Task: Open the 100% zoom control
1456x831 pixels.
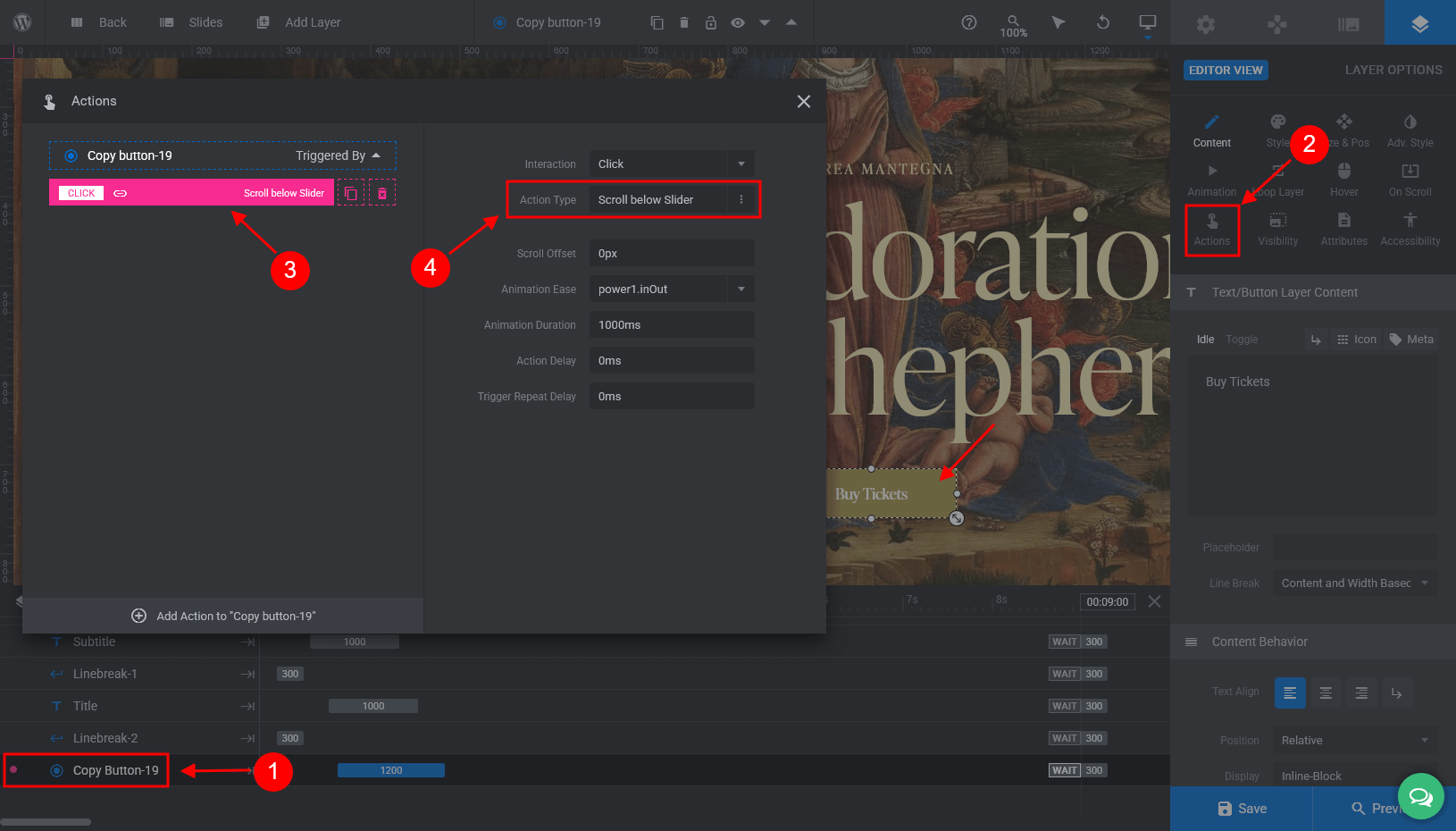Action: (x=1014, y=26)
